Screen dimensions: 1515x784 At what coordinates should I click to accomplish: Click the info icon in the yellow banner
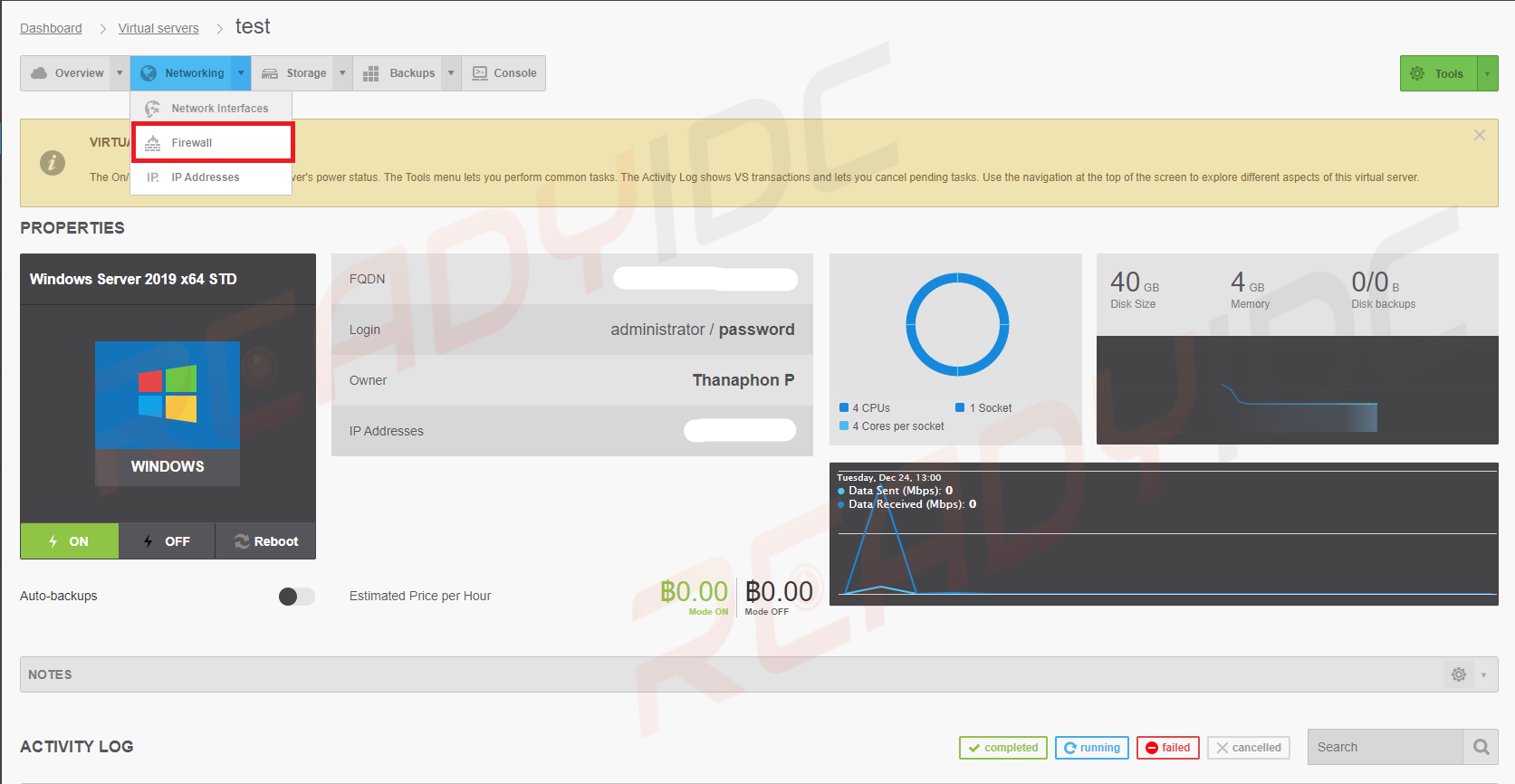click(x=53, y=163)
